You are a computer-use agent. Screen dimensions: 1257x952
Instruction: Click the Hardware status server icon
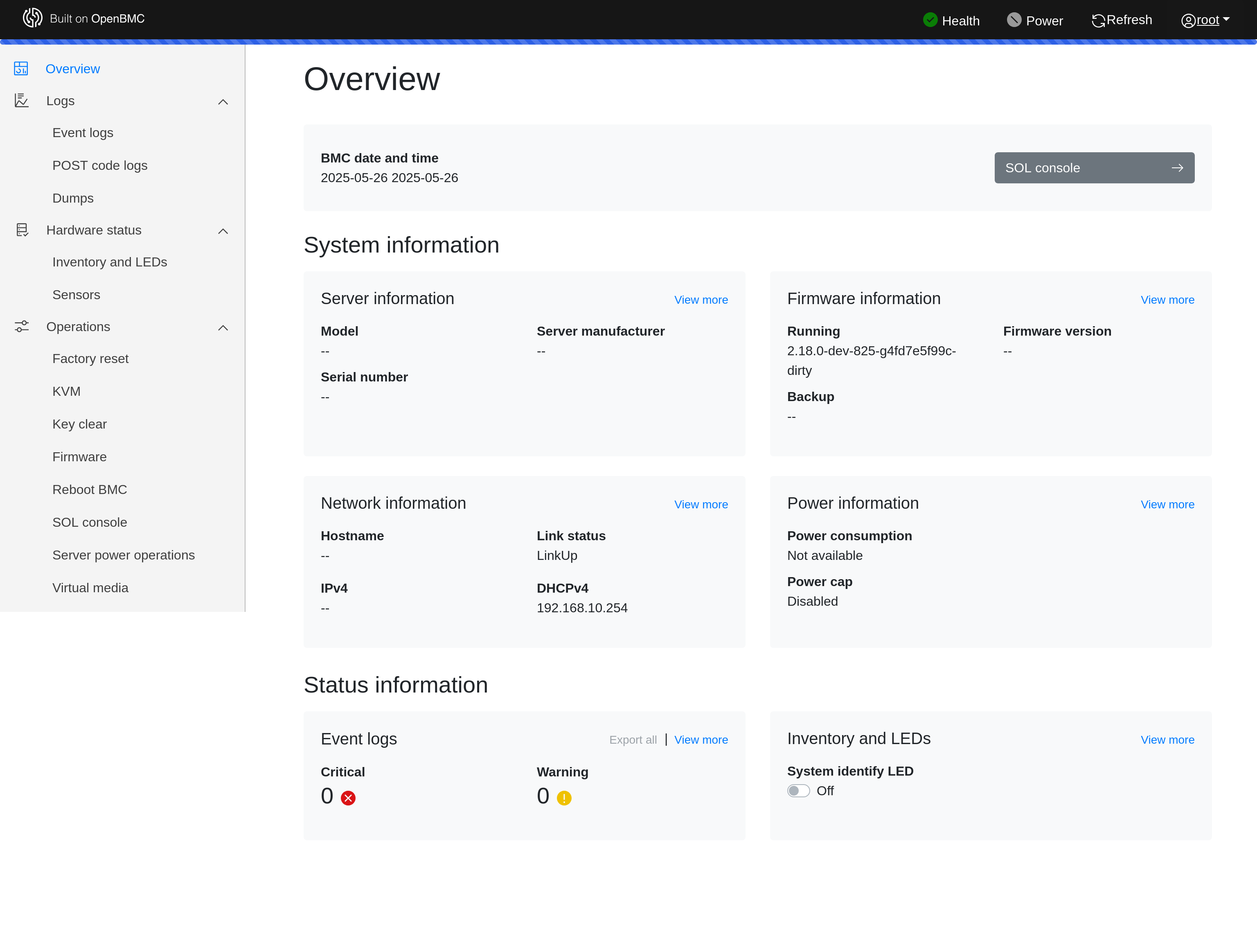coord(21,230)
